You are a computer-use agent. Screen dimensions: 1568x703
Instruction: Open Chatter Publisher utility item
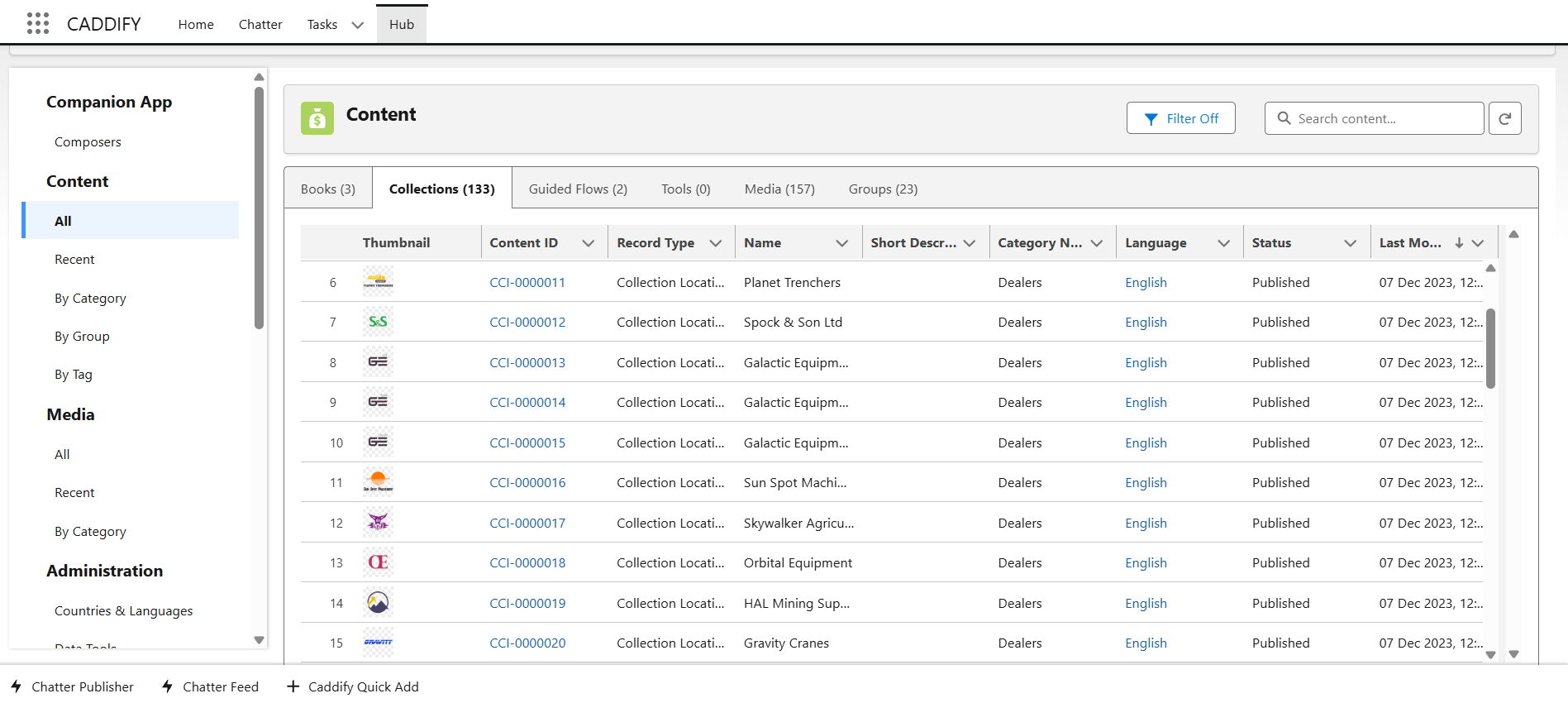(x=72, y=686)
